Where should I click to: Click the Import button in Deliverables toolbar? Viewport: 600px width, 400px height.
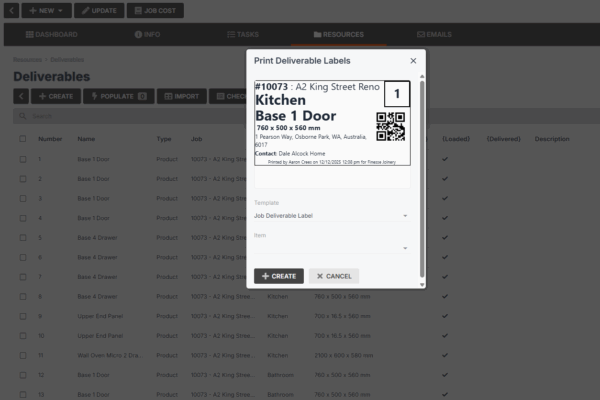point(181,97)
